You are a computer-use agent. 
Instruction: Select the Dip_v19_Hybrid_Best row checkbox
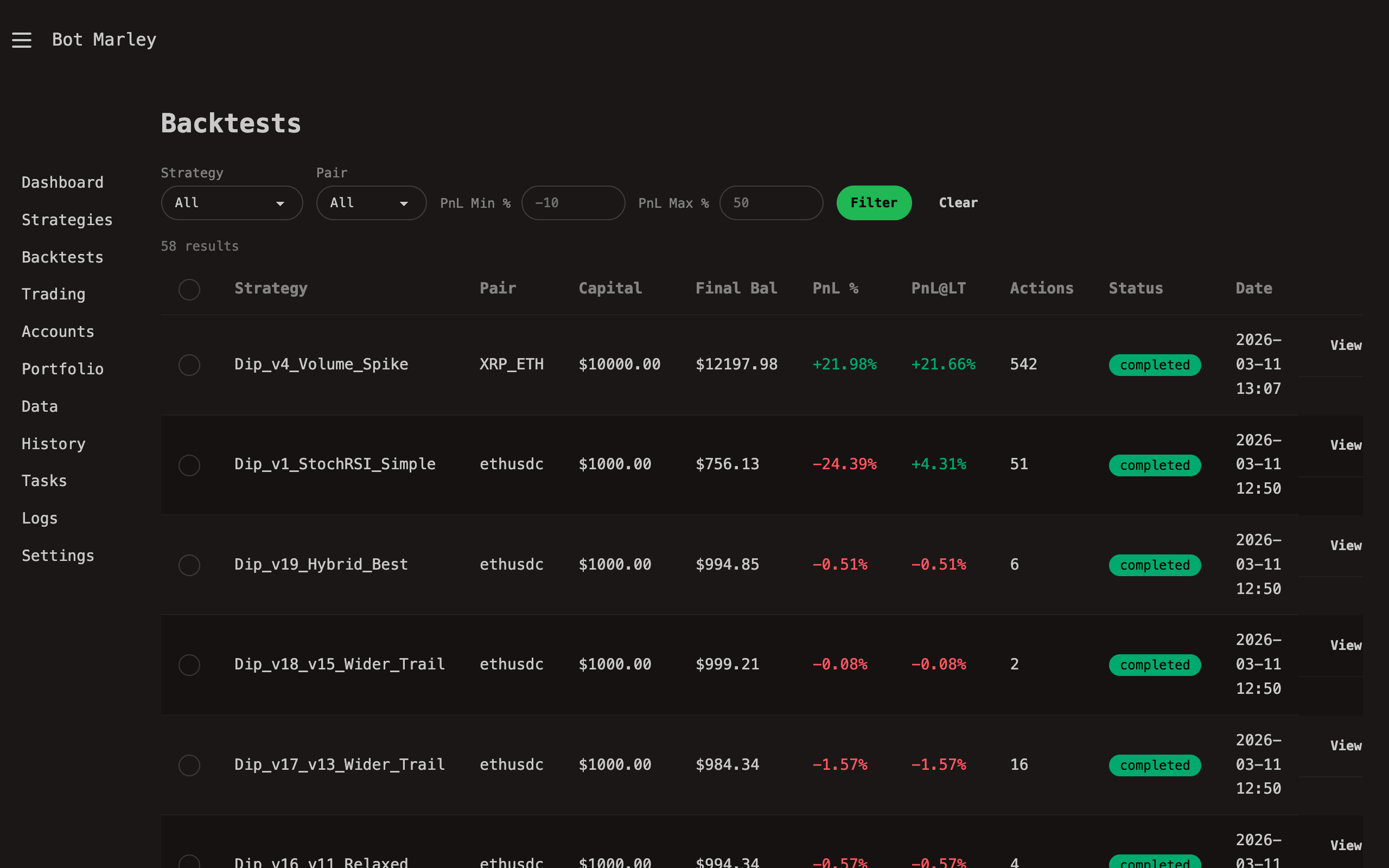tap(189, 565)
